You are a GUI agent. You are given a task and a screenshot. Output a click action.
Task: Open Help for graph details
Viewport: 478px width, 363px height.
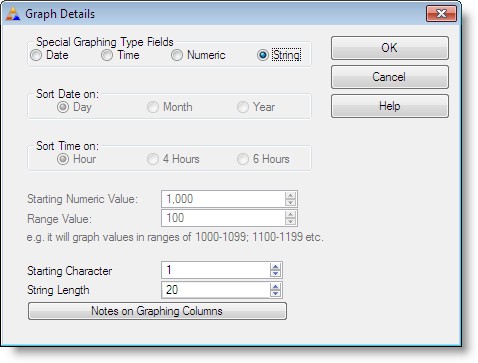(390, 106)
